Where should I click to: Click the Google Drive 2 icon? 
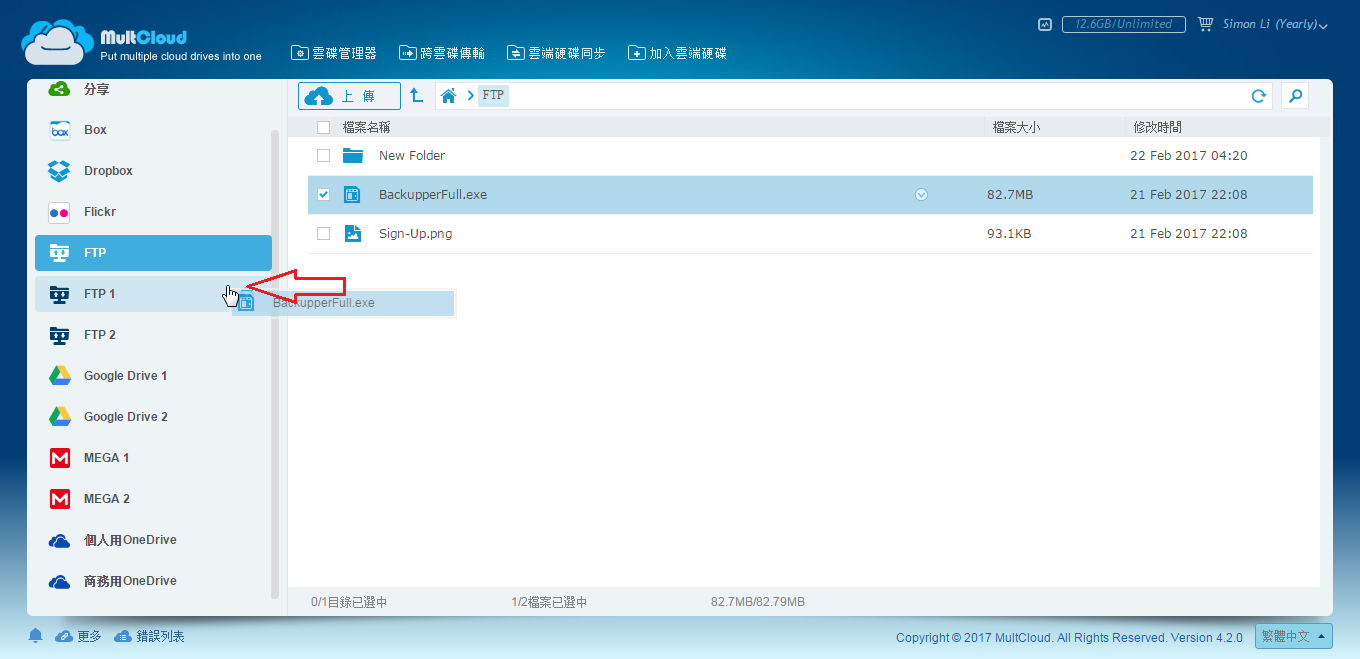(x=60, y=417)
